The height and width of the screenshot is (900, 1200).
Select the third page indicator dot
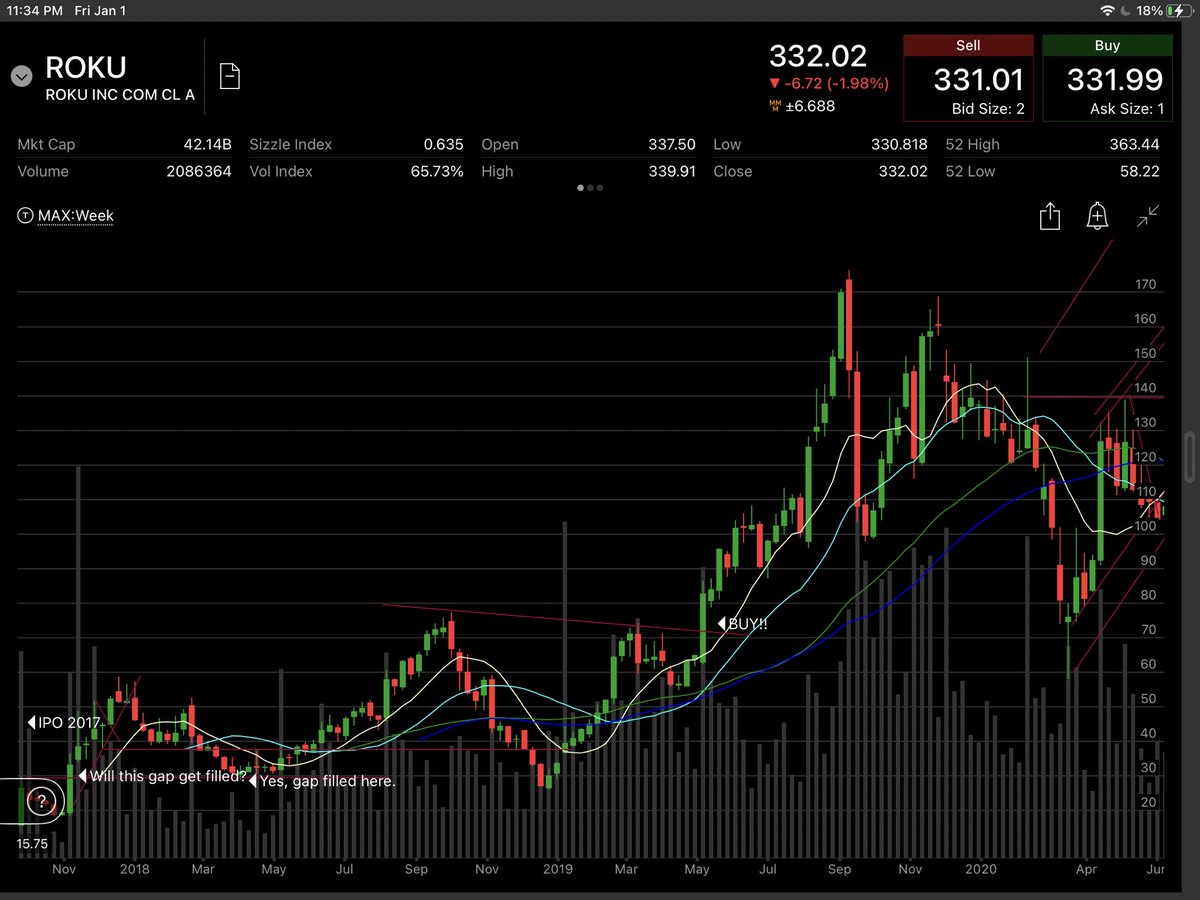pyautogui.click(x=602, y=187)
